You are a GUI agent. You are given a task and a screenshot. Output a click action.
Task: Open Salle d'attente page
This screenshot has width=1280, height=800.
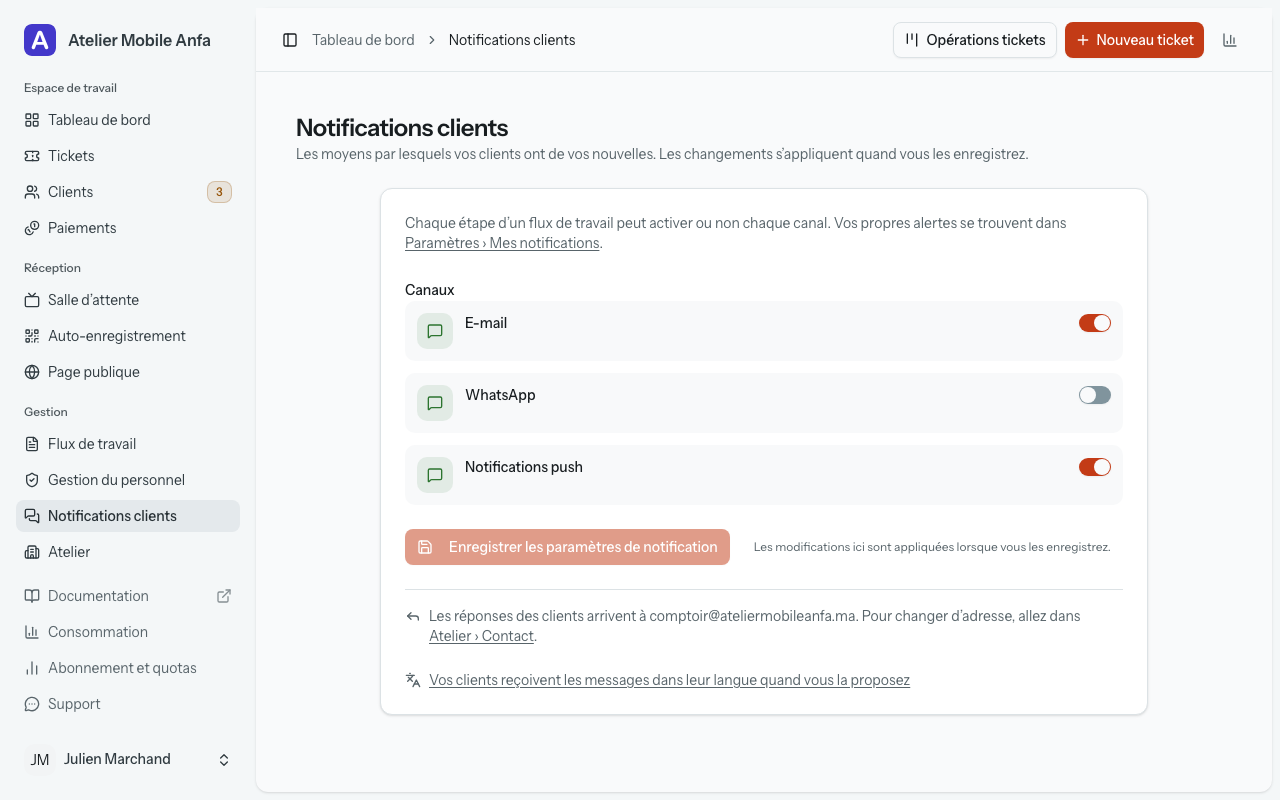(x=128, y=300)
